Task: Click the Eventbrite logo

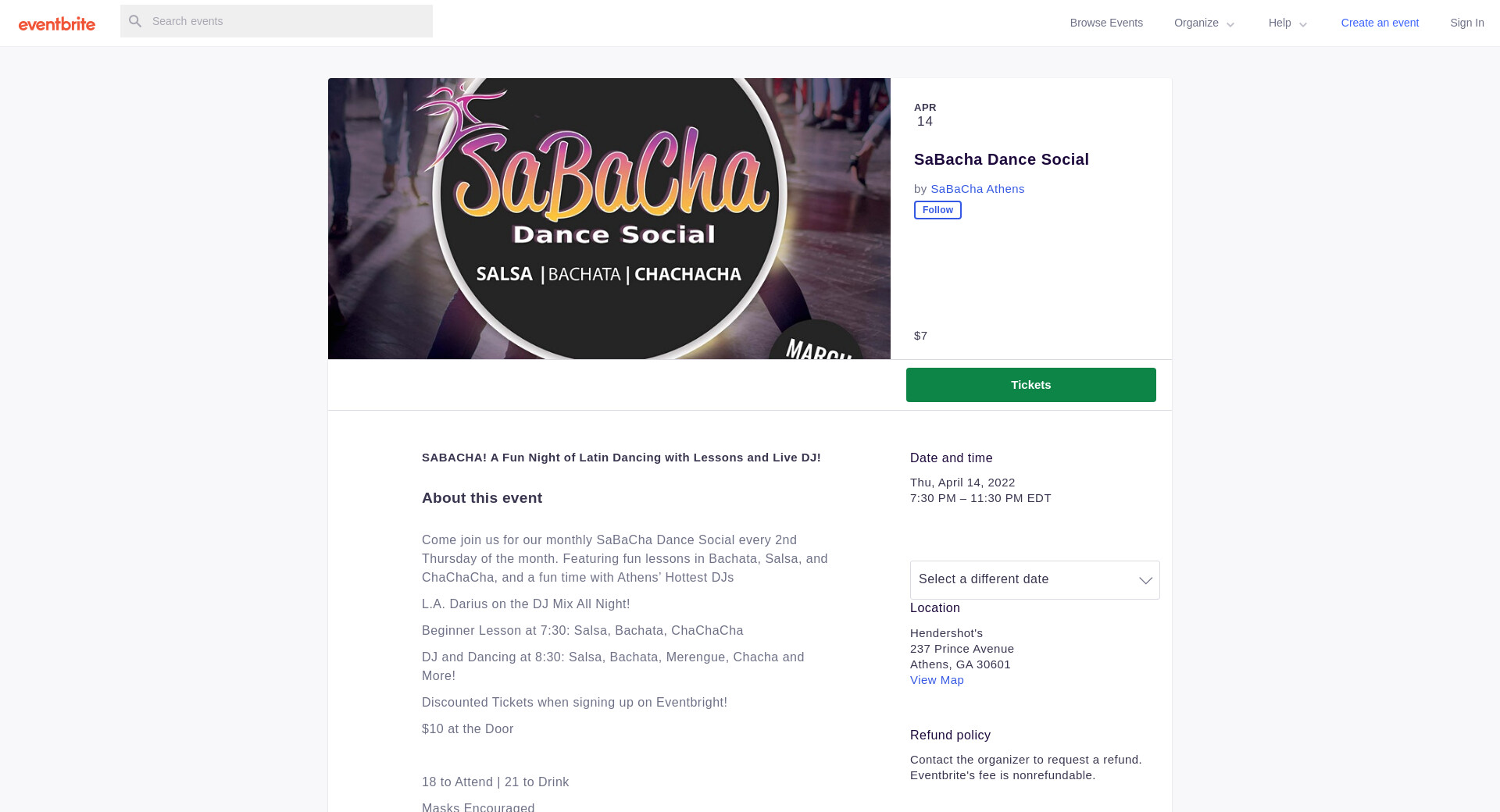Action: coord(57,23)
